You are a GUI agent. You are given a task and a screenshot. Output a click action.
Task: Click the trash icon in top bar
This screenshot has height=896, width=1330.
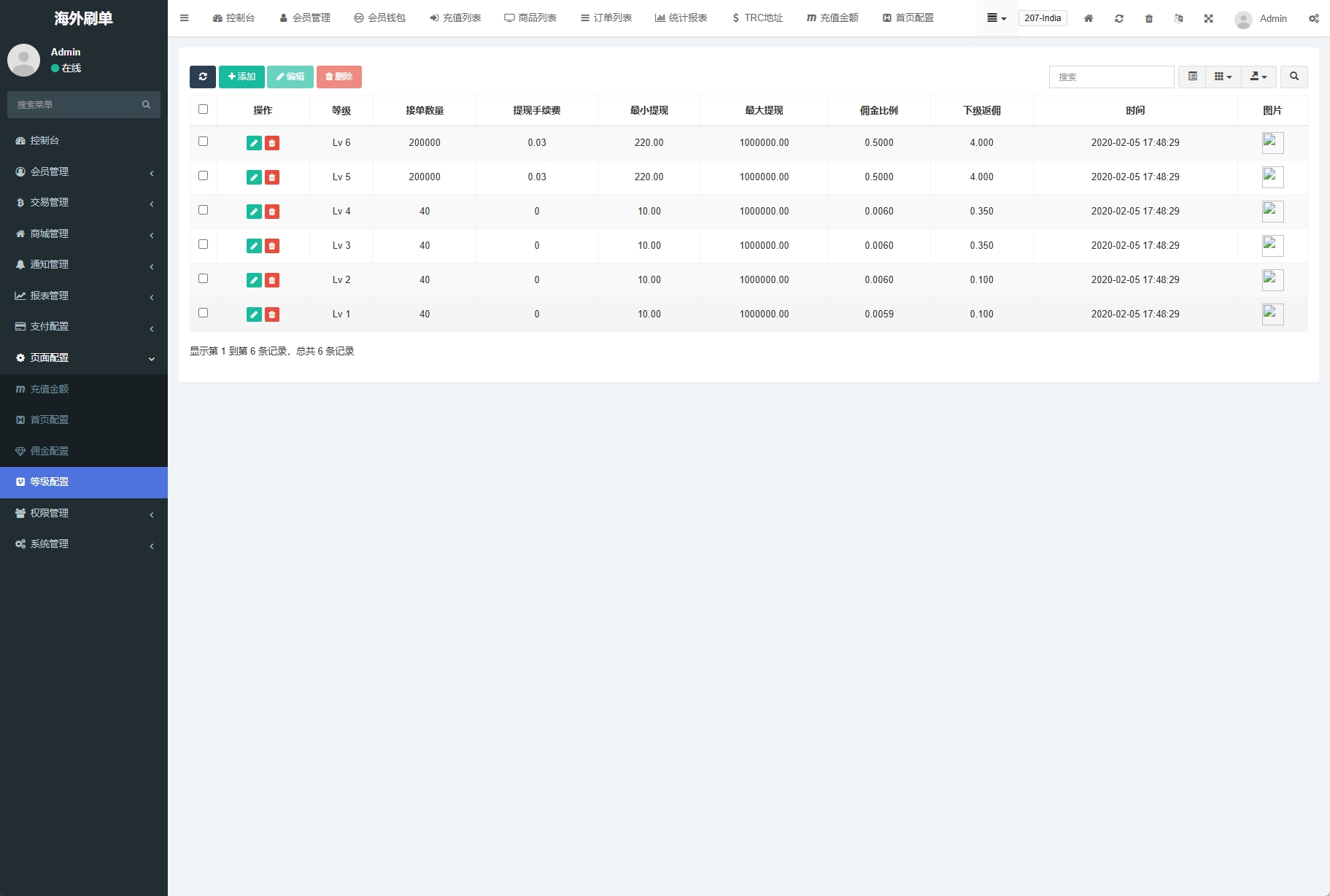pyautogui.click(x=1148, y=18)
